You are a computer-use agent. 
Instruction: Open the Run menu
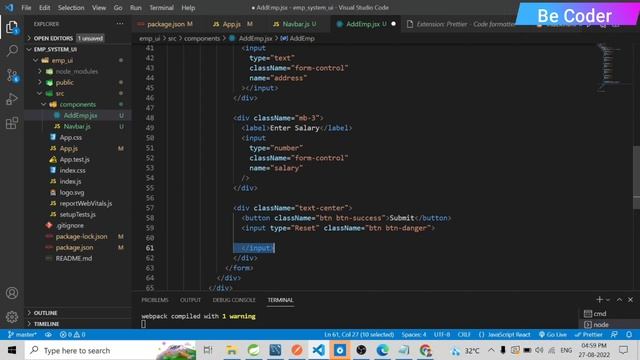point(136,7)
